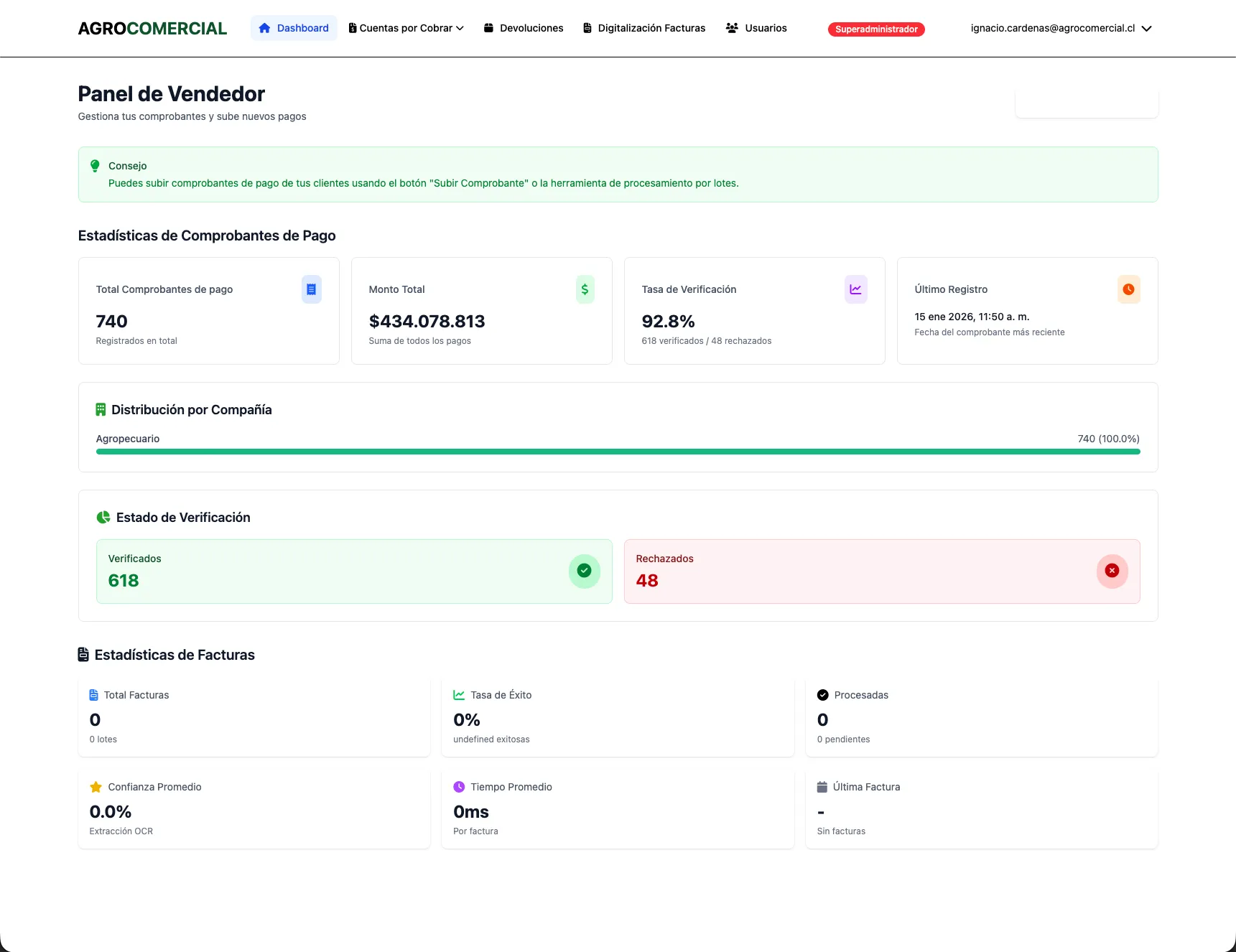This screenshot has height=952, width=1236.
Task: Click the AGROCOMERCIAL logo
Action: point(152,28)
